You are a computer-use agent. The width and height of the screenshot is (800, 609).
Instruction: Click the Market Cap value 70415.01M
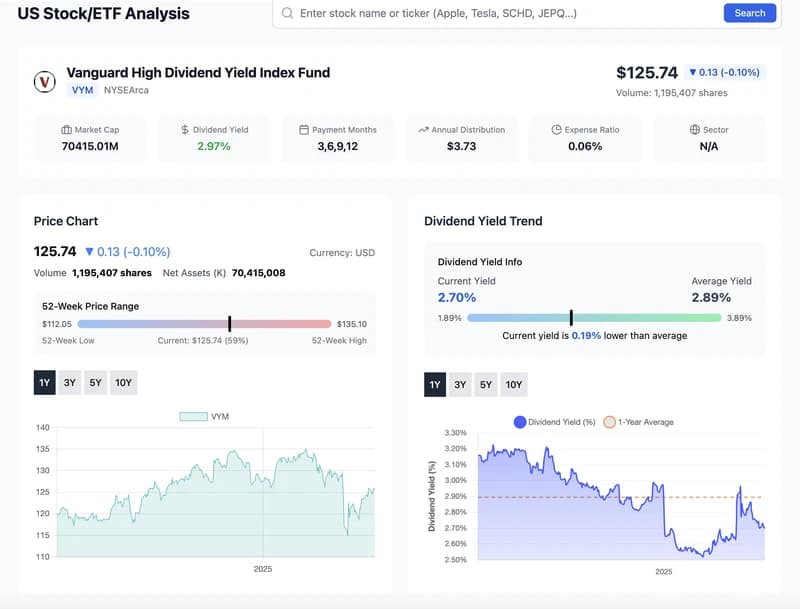pyautogui.click(x=90, y=146)
